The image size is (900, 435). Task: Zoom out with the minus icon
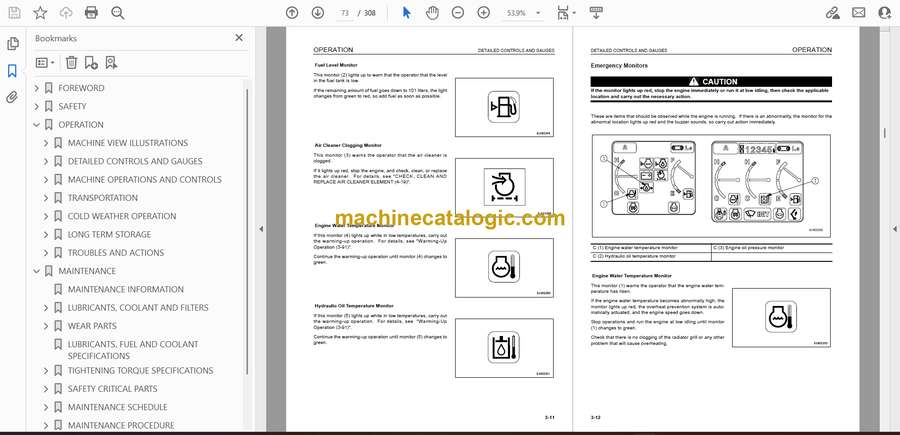point(457,13)
